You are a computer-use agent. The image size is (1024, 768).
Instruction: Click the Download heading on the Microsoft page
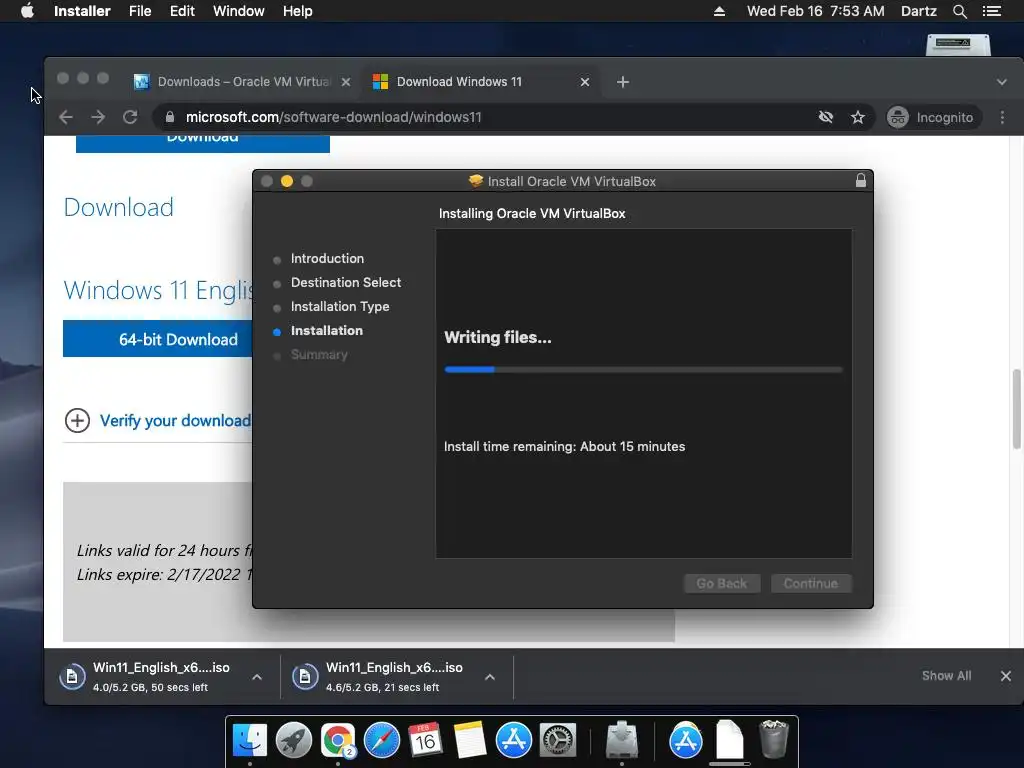[x=118, y=207]
